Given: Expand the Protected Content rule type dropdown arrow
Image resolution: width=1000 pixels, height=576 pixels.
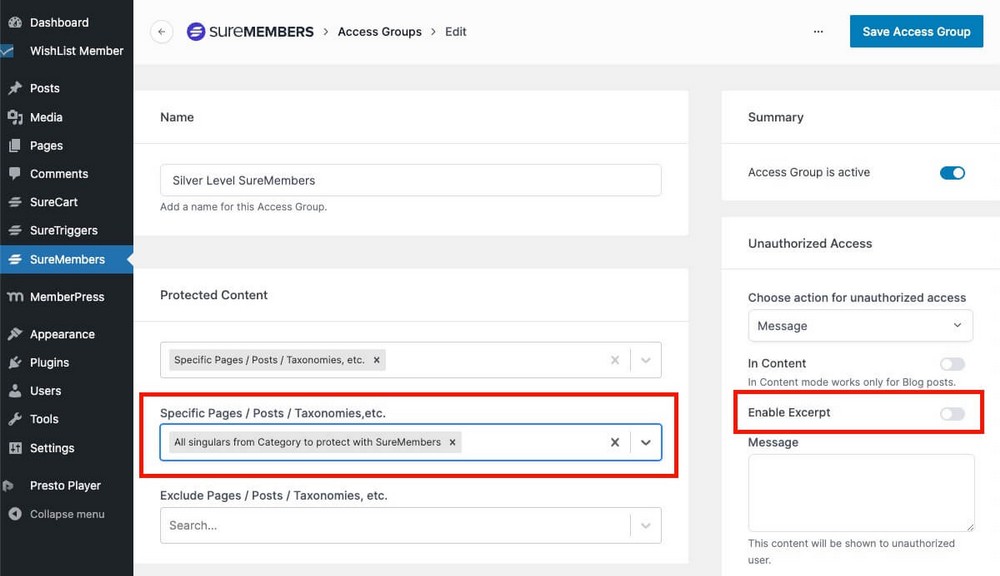Looking at the screenshot, I should [645, 360].
